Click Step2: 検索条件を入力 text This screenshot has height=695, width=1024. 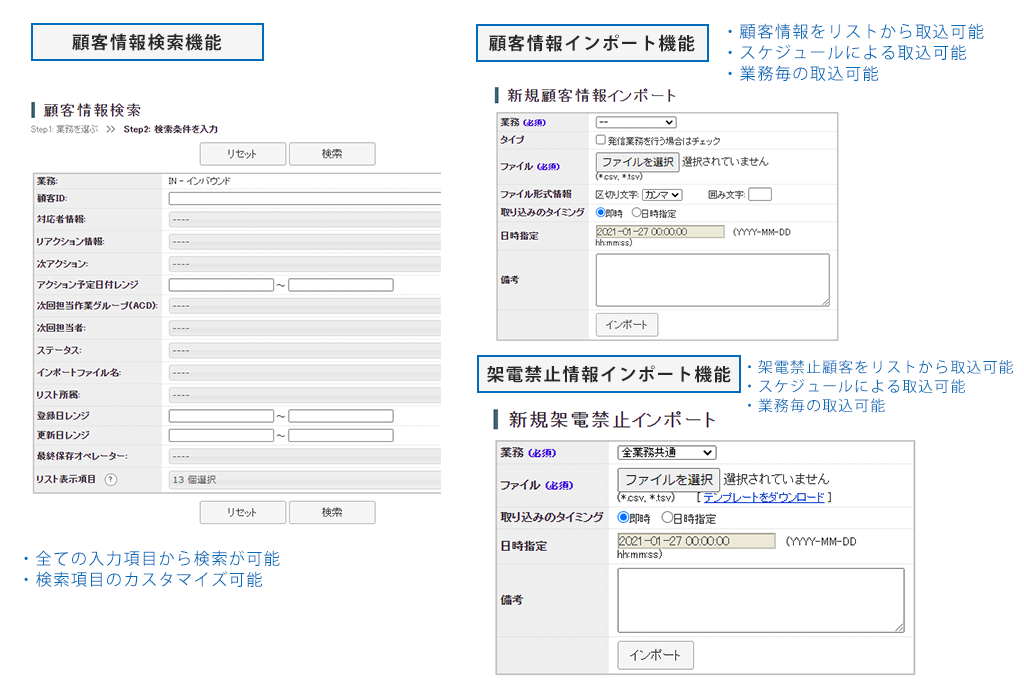click(170, 129)
